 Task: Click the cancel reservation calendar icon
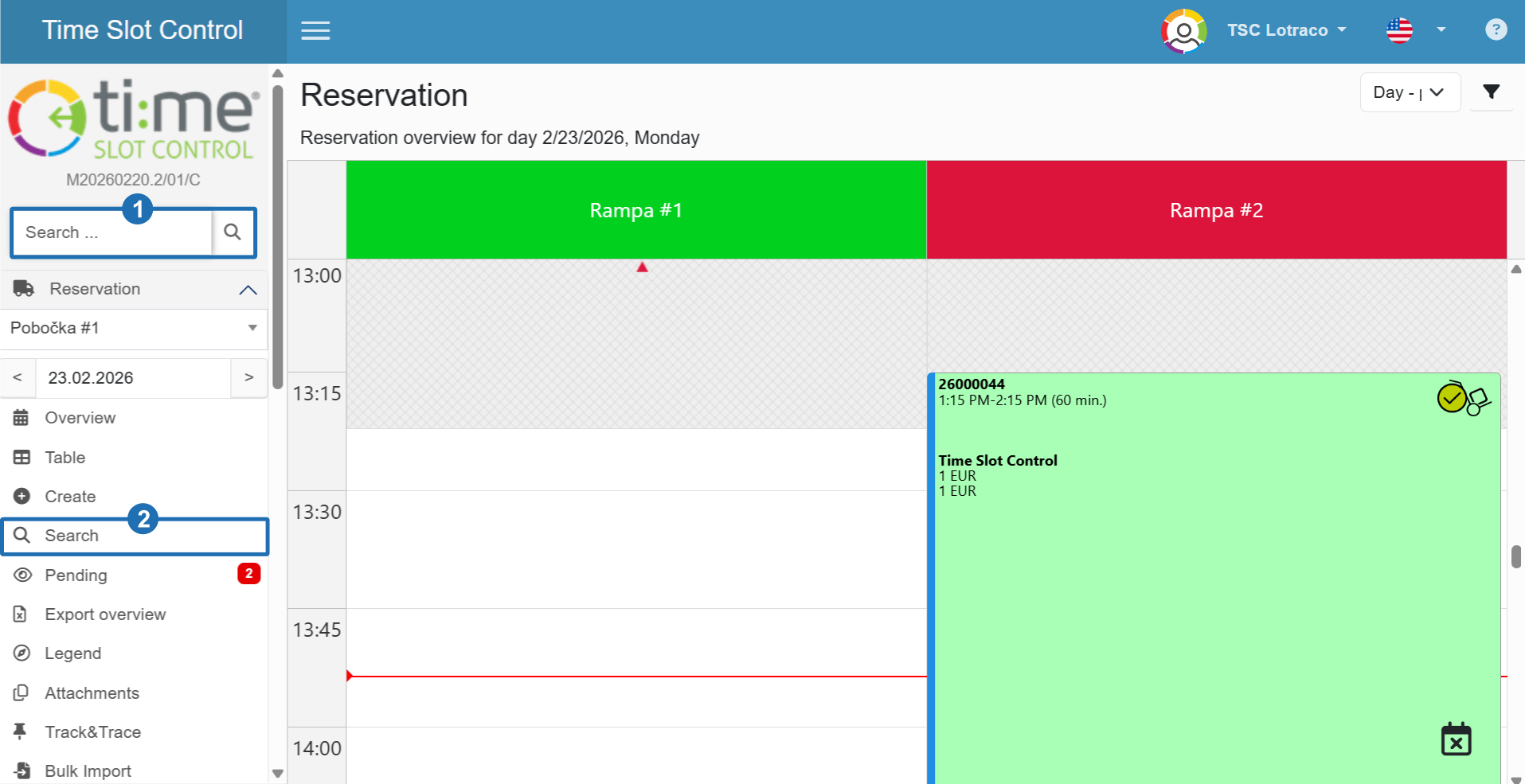coord(1456,739)
